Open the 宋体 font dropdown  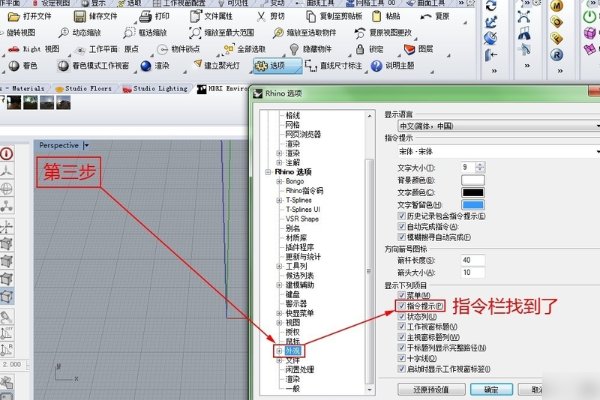[499, 152]
